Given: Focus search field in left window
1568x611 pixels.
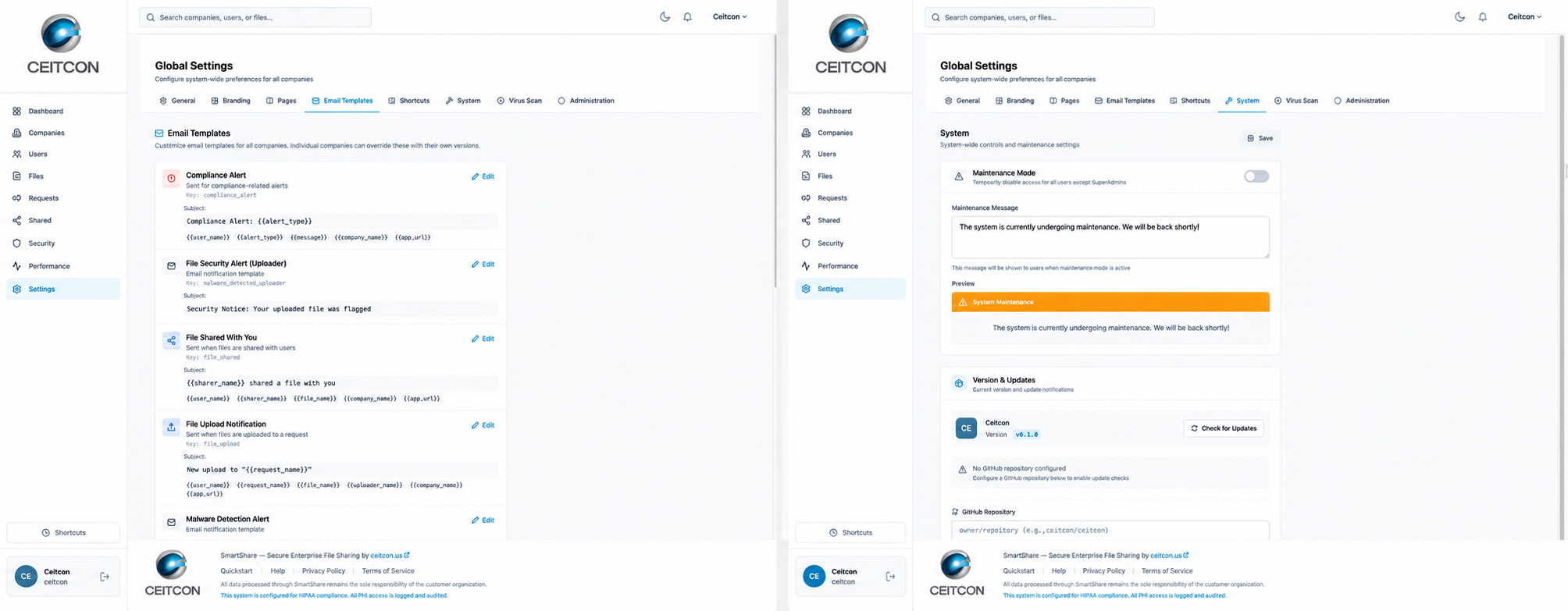Looking at the screenshot, I should (255, 17).
